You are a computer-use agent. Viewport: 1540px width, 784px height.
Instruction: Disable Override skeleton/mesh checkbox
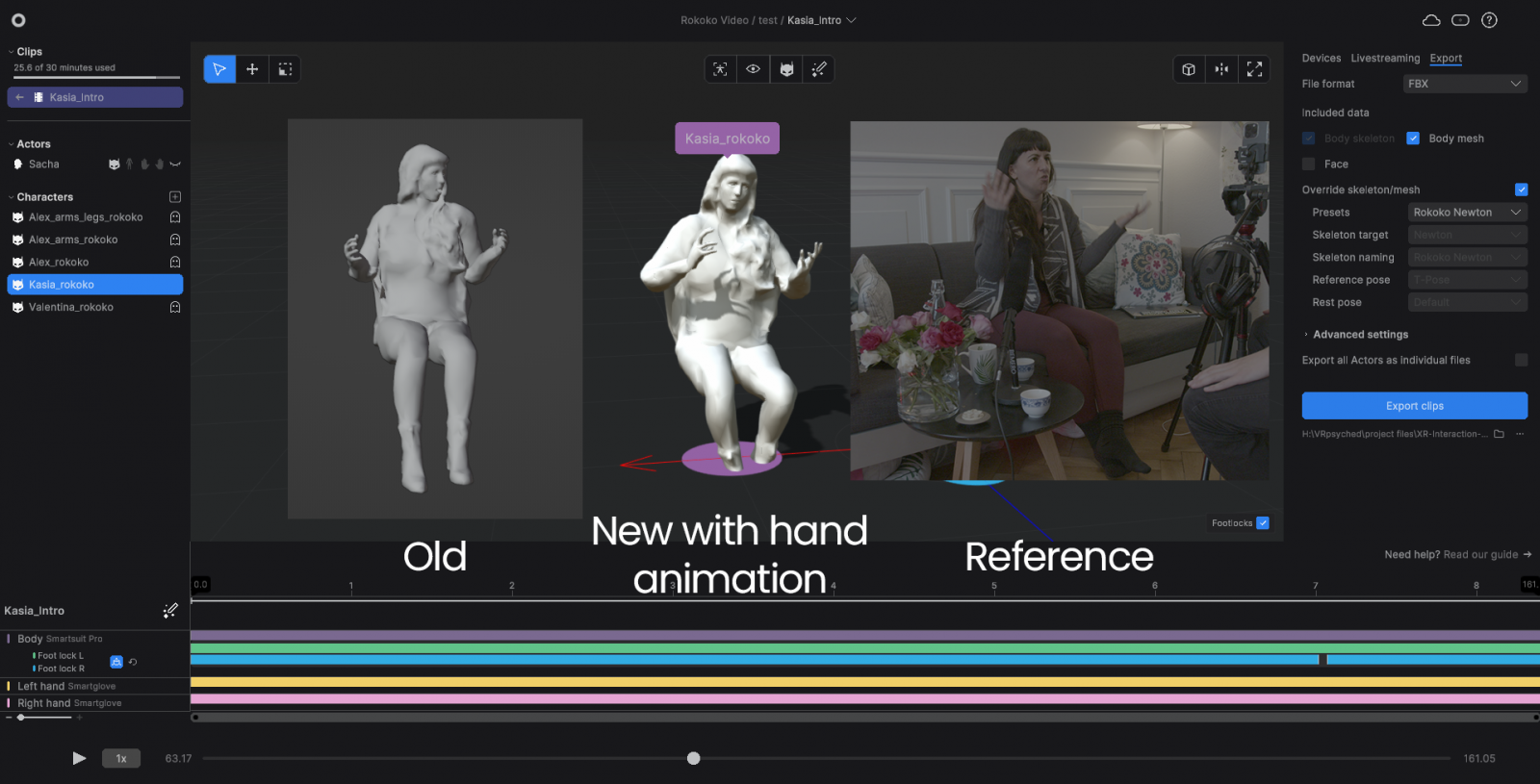(x=1521, y=190)
